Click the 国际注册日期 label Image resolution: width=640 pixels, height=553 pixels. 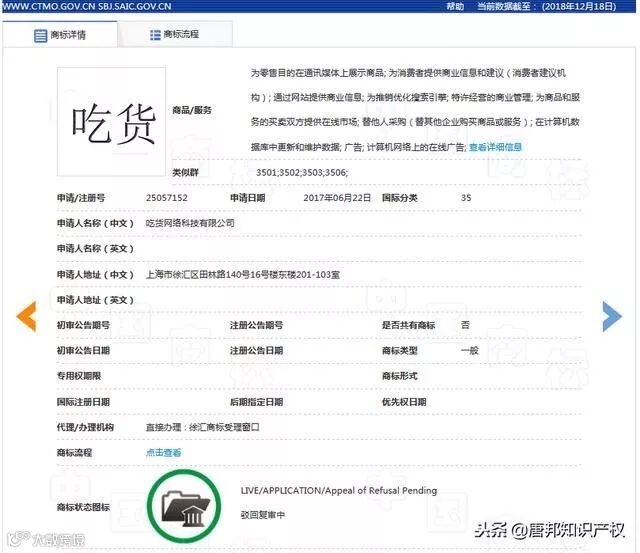(83, 402)
